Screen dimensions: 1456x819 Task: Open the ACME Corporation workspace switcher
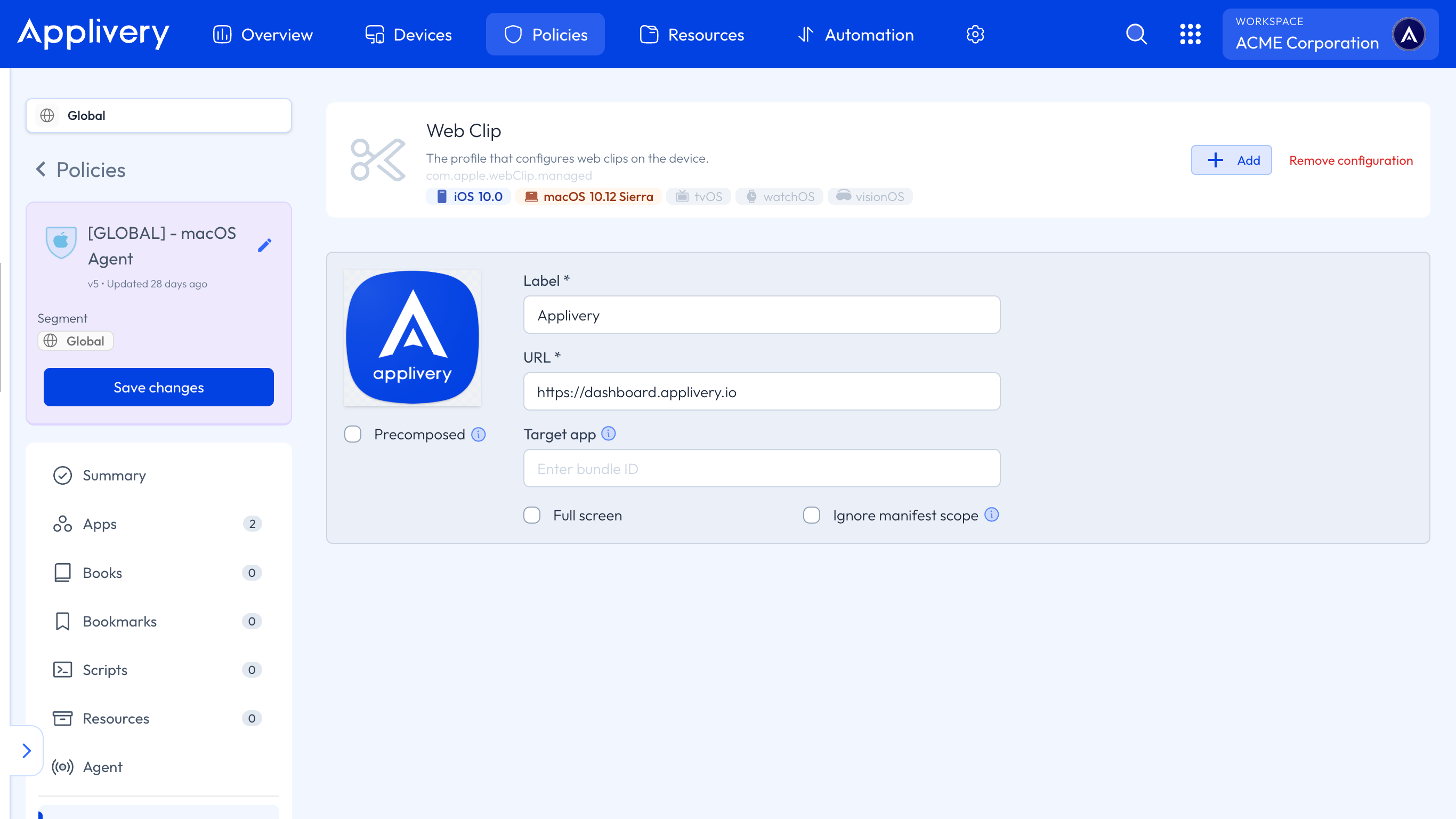[x=1330, y=34]
